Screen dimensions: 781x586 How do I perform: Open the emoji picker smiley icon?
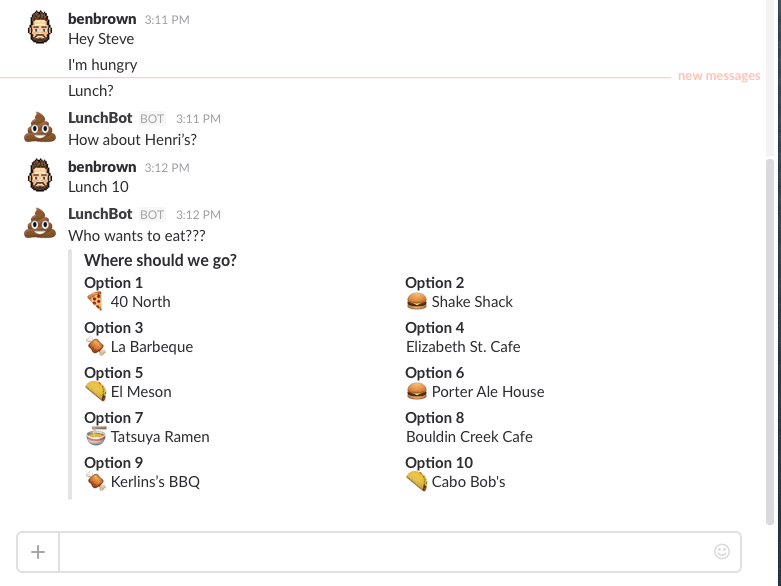pyautogui.click(x=722, y=551)
